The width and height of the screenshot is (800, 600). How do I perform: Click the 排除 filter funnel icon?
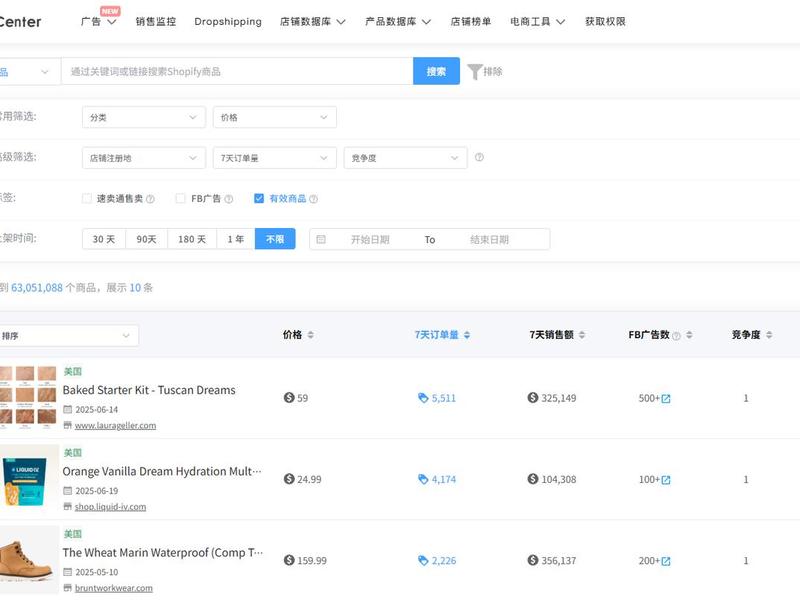point(474,71)
